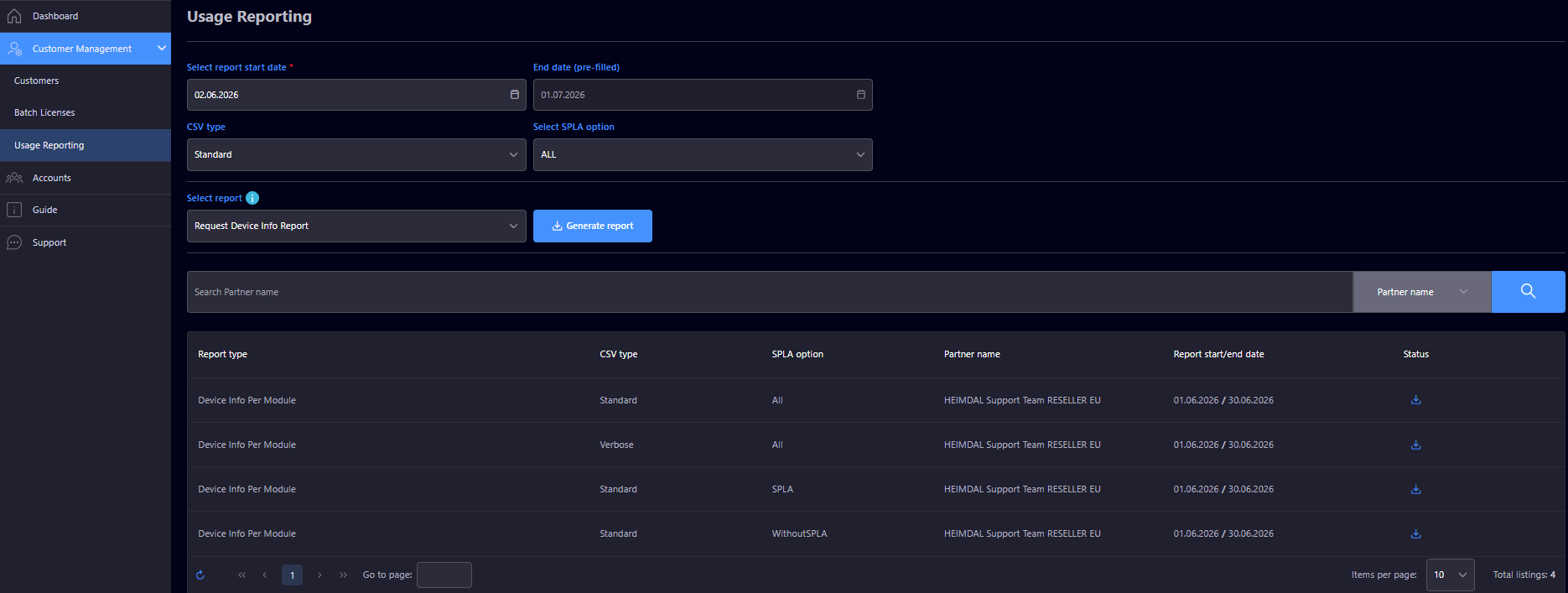
Task: Click the SPLA cell in third row
Action: [x=782, y=489]
